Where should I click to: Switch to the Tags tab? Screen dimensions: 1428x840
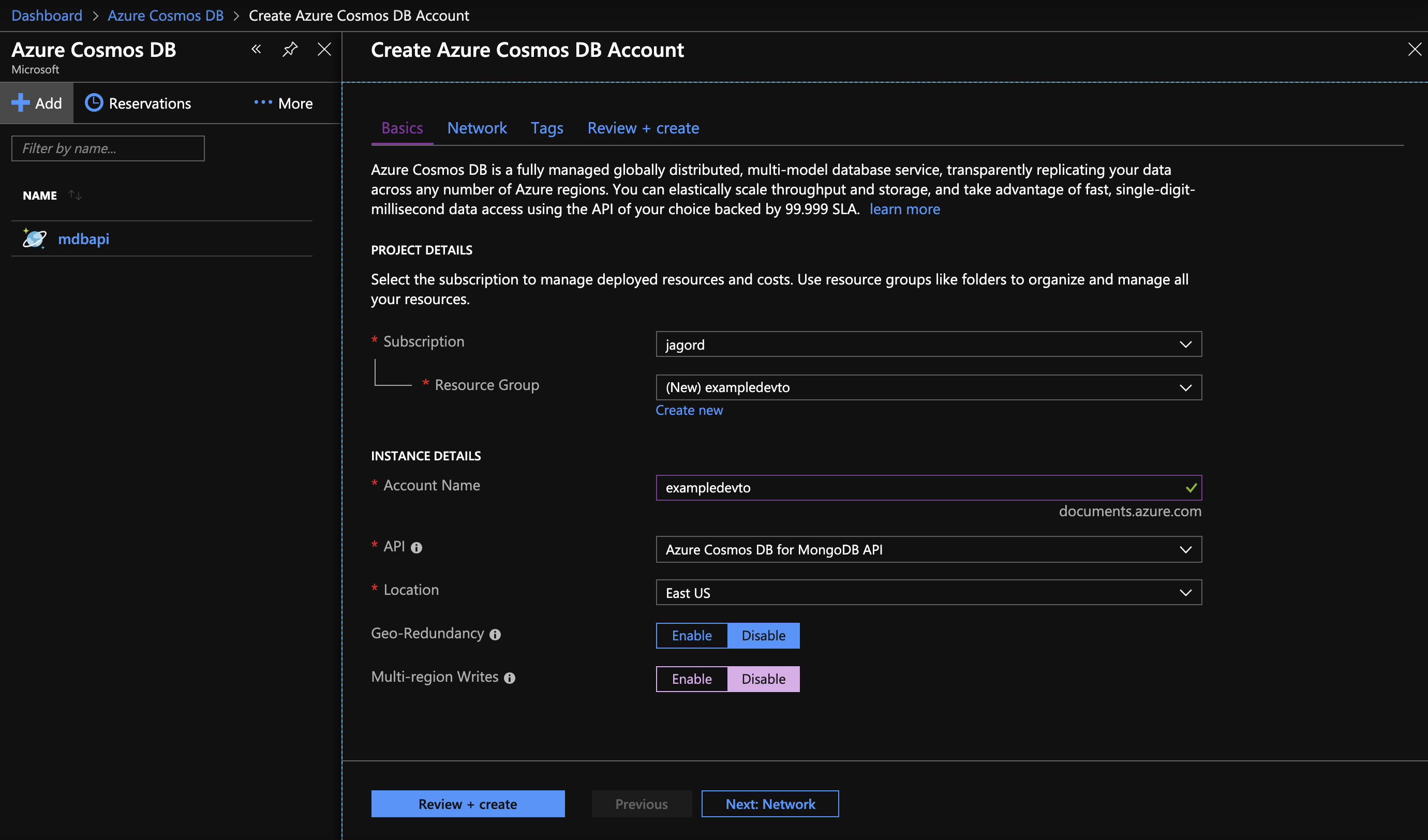click(547, 128)
